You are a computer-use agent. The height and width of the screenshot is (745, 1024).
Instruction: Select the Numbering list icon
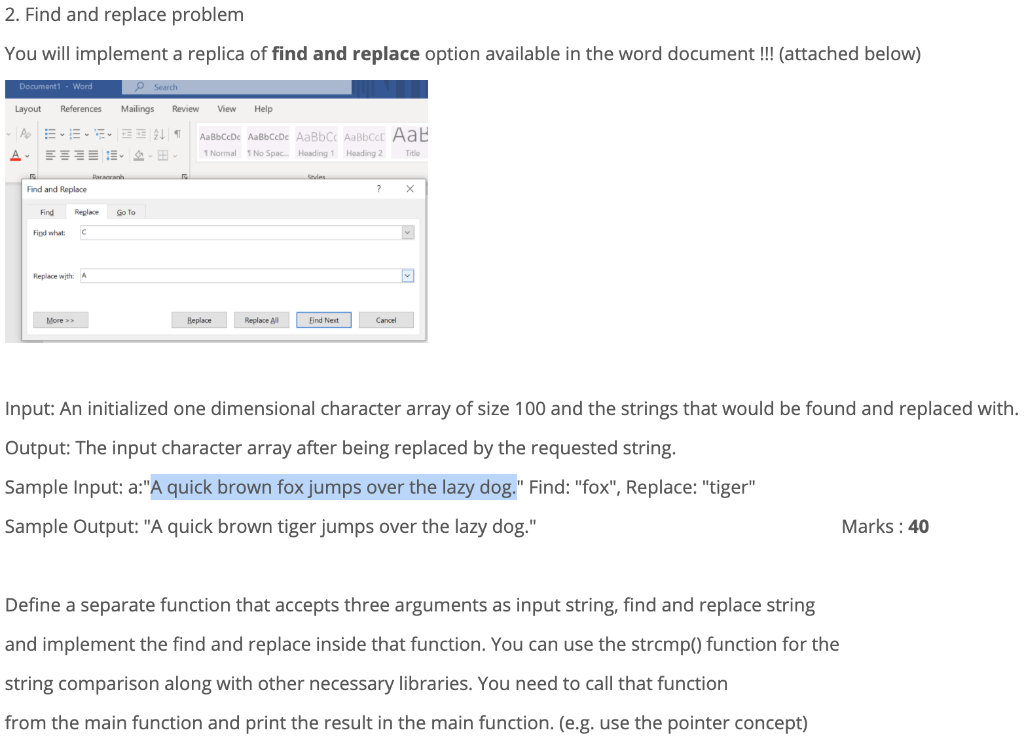point(74,134)
